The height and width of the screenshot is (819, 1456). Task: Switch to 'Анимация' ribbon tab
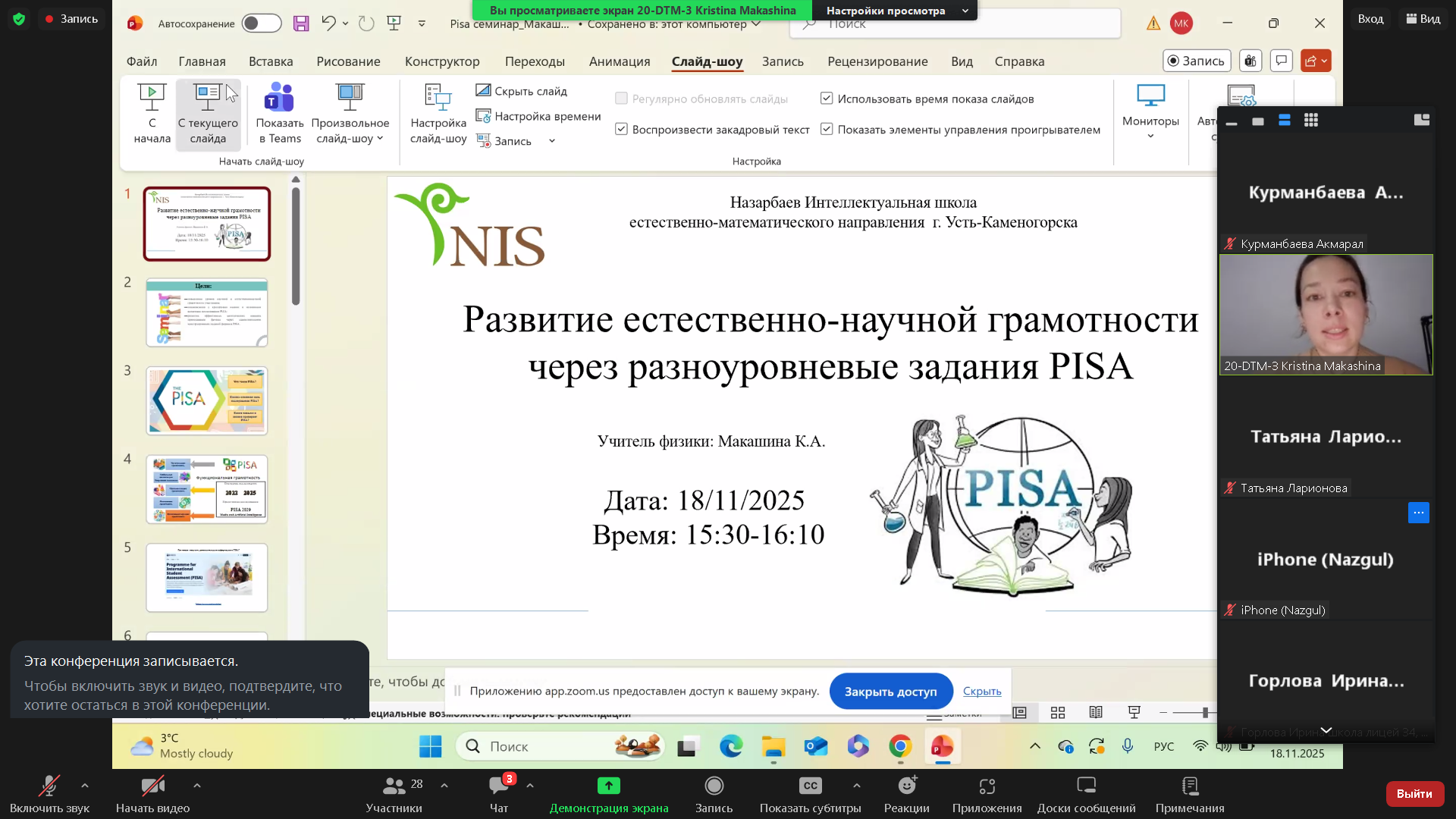tap(620, 61)
